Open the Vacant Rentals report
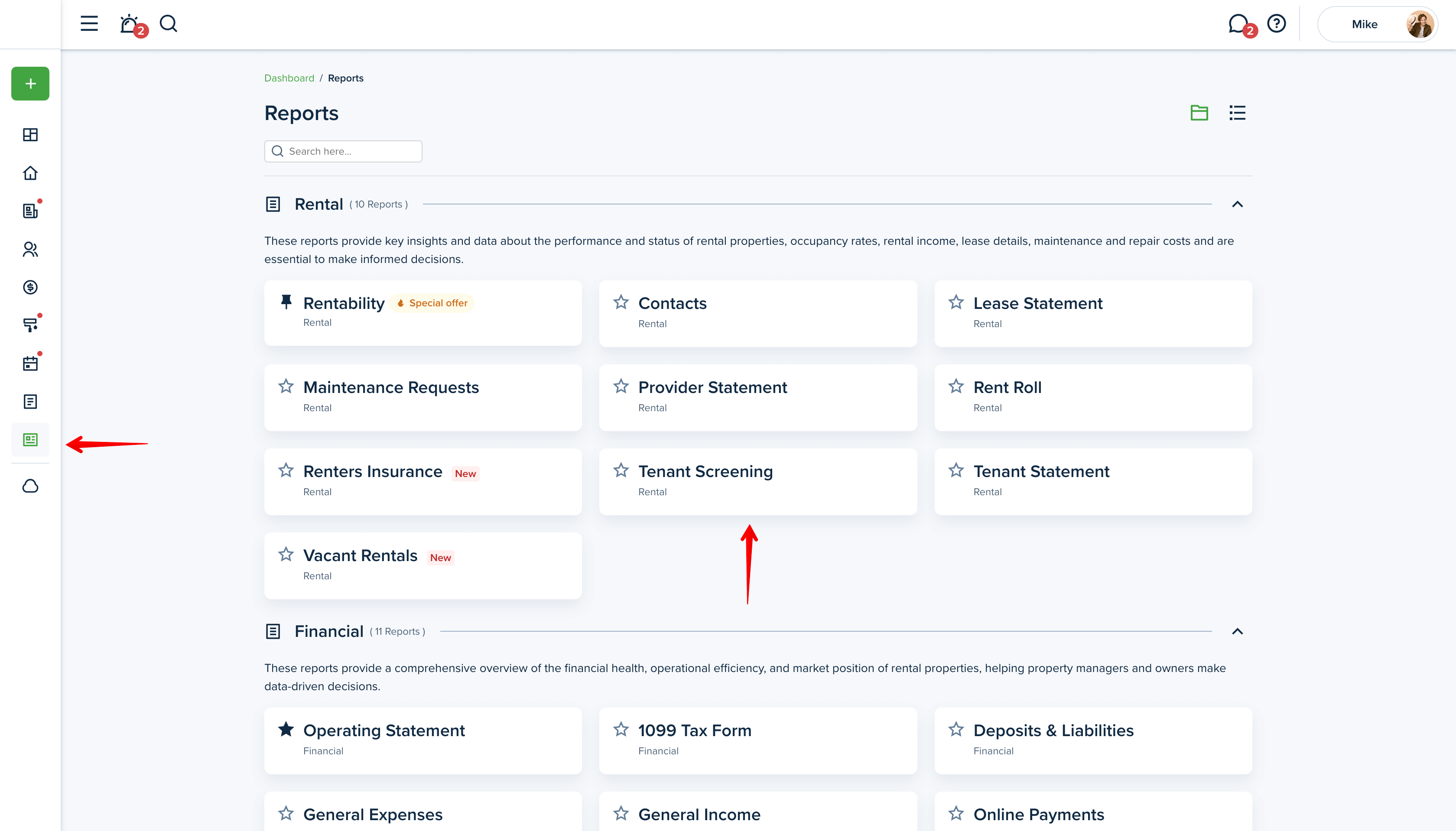Image resolution: width=1456 pixels, height=831 pixels. pos(423,565)
